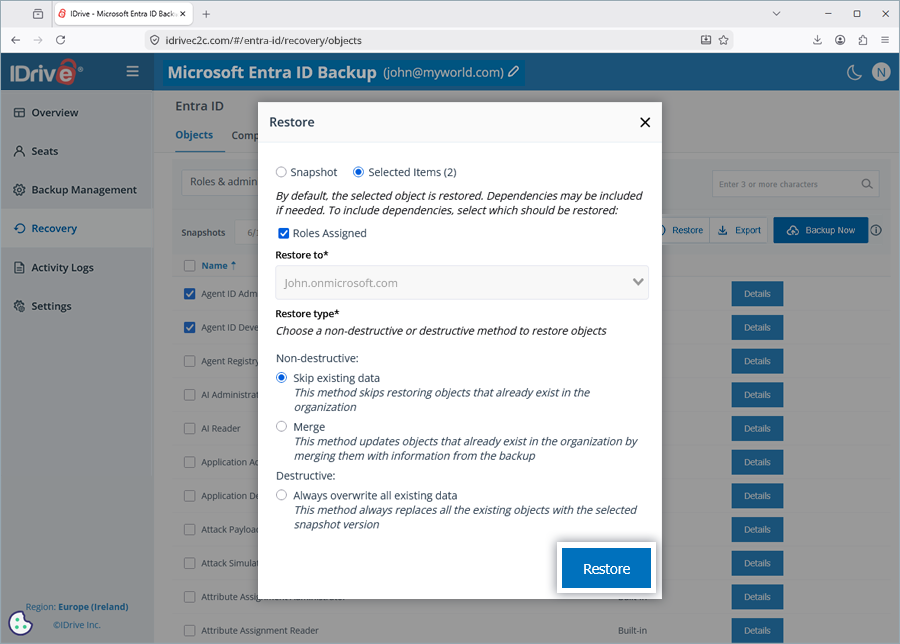The image size is (900, 644).
Task: Open browser extensions icon
Action: 863,40
